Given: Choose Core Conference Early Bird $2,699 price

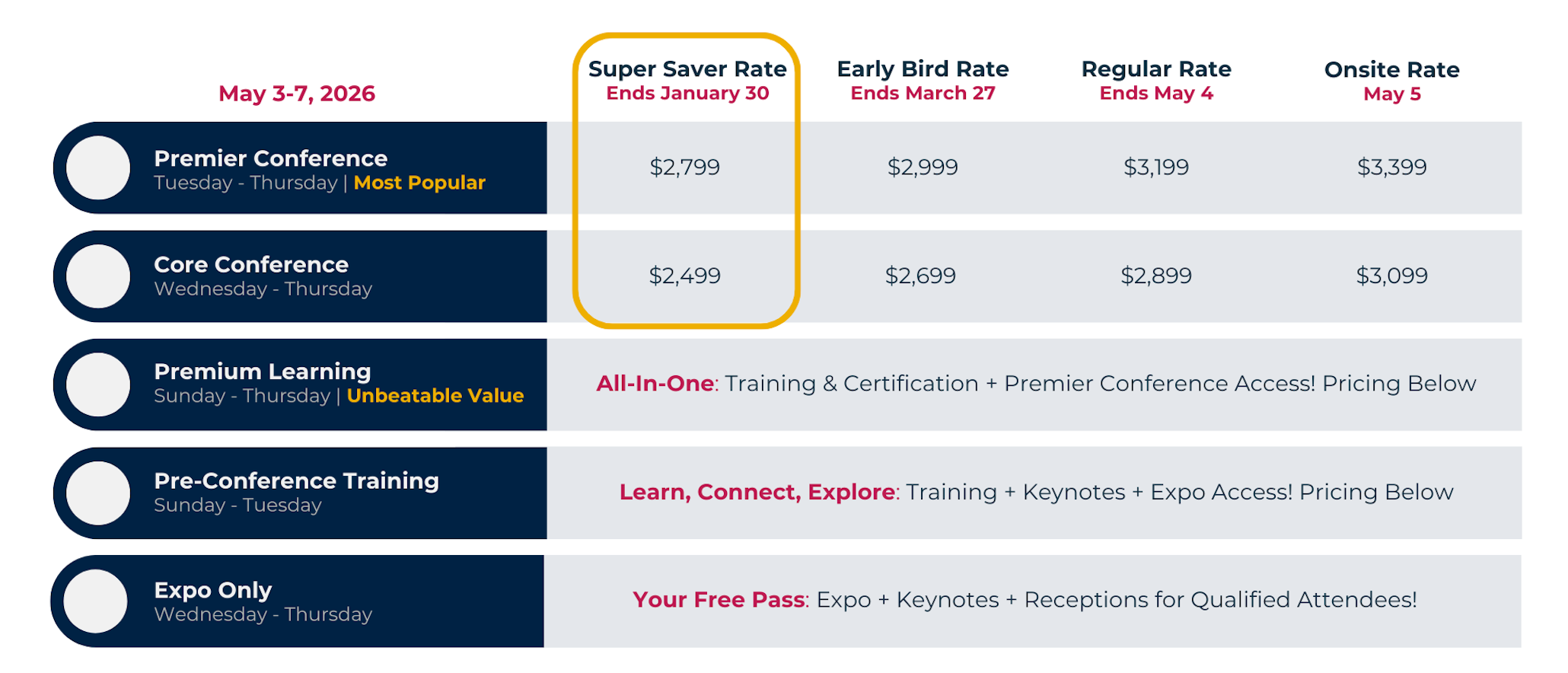Looking at the screenshot, I should pyautogui.click(x=920, y=276).
